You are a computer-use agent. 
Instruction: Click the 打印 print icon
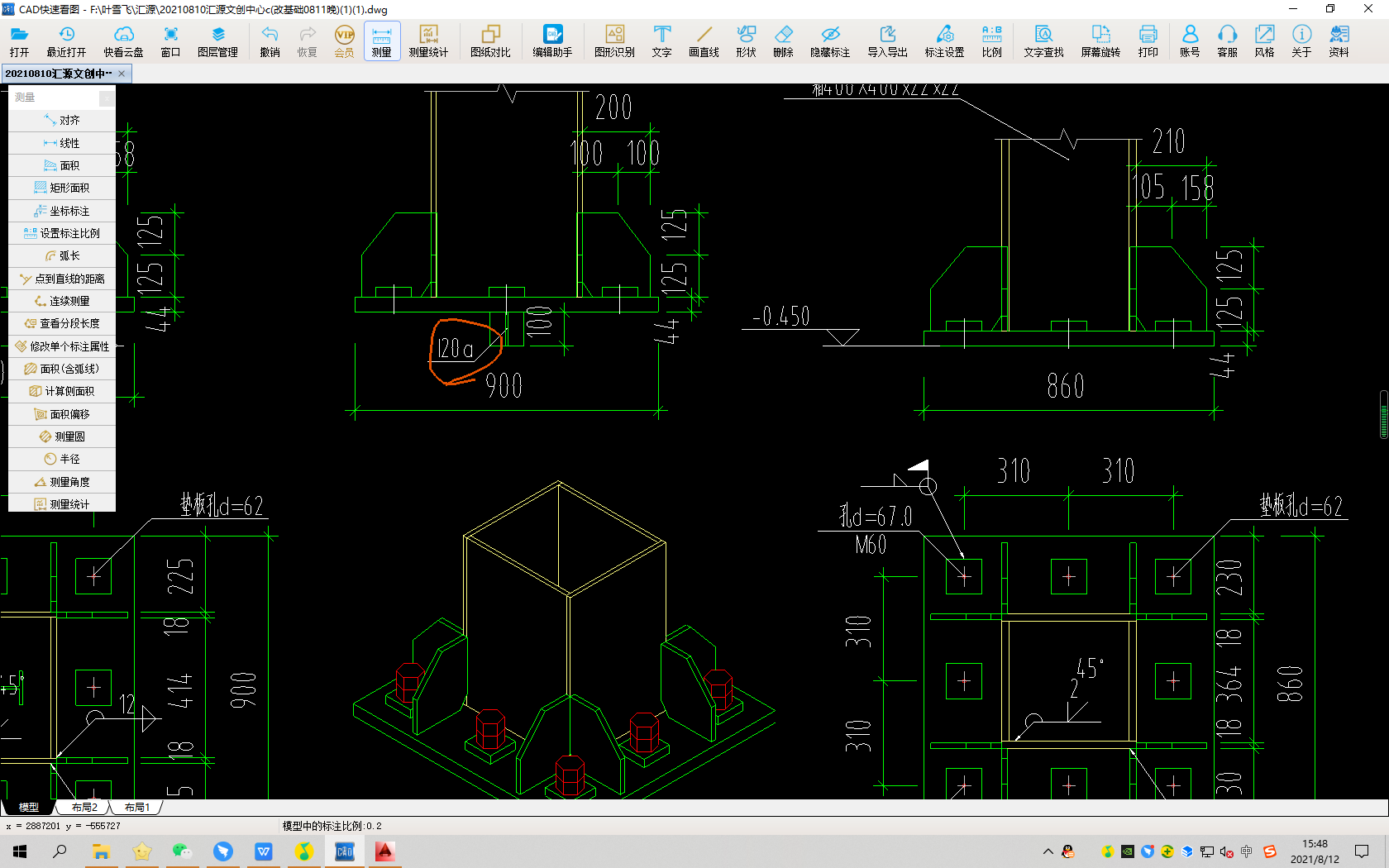pyautogui.click(x=1148, y=41)
